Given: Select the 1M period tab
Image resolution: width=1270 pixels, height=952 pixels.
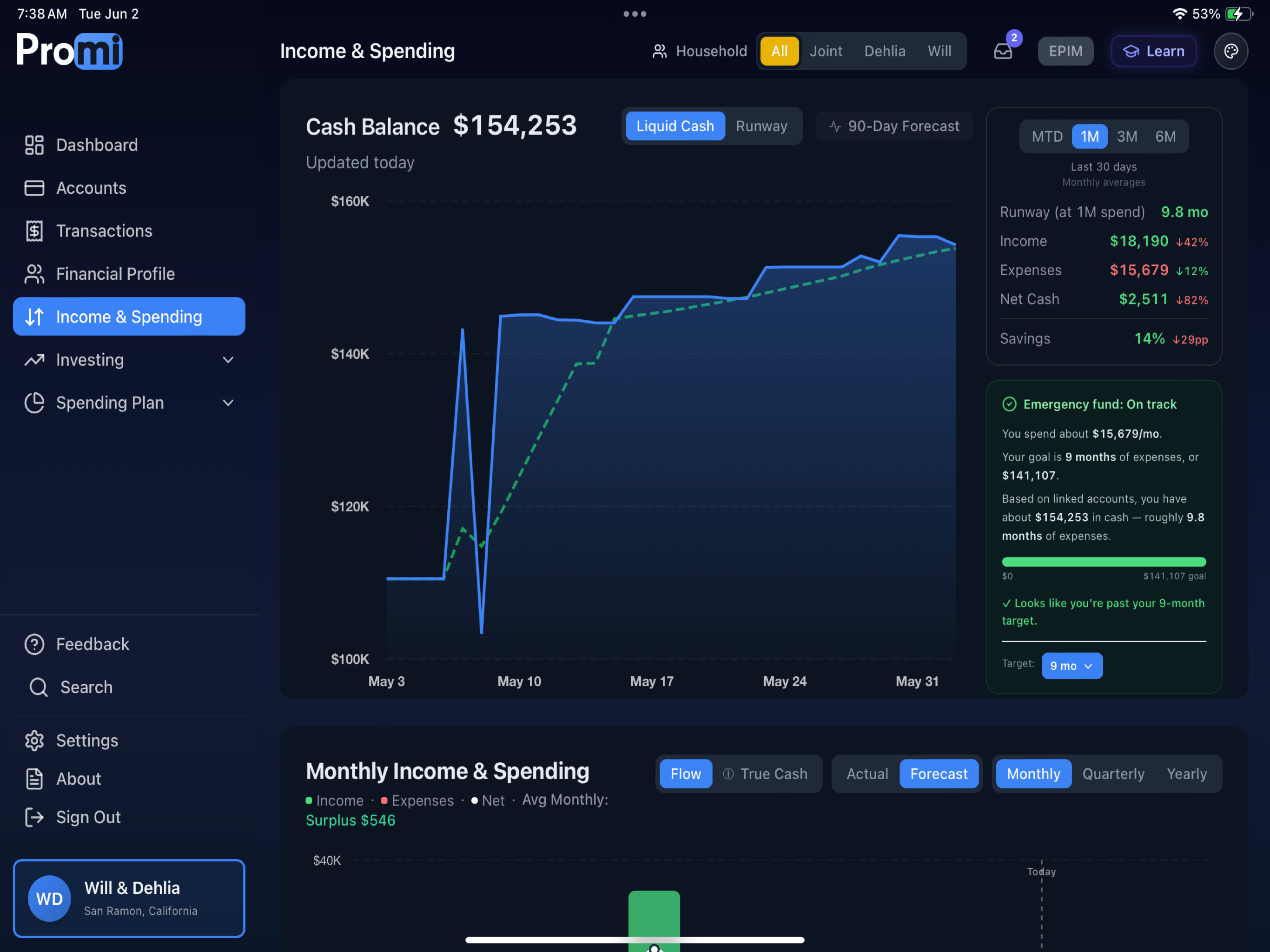Looking at the screenshot, I should (x=1089, y=137).
